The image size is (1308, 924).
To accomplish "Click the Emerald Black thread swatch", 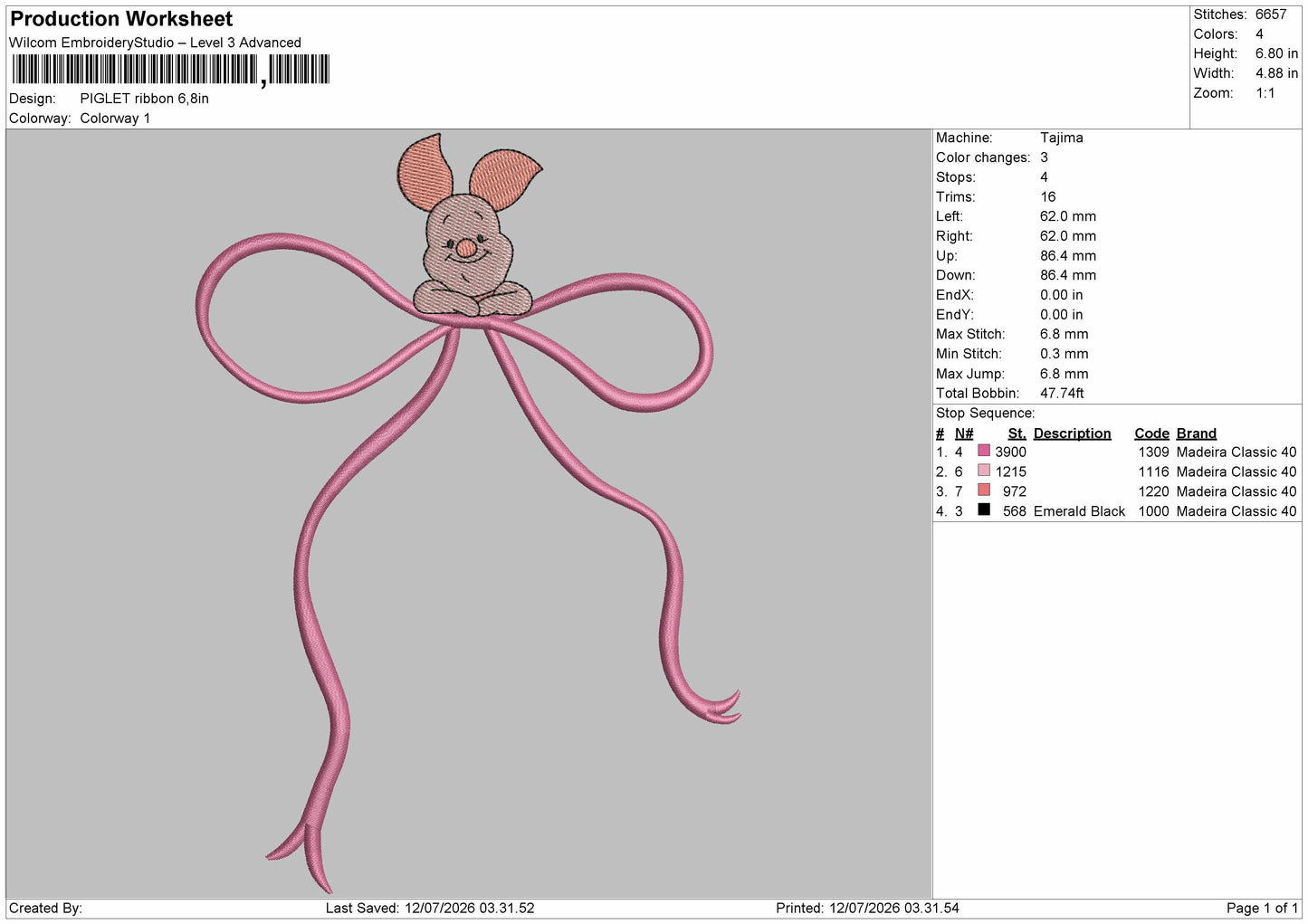I will [x=984, y=510].
